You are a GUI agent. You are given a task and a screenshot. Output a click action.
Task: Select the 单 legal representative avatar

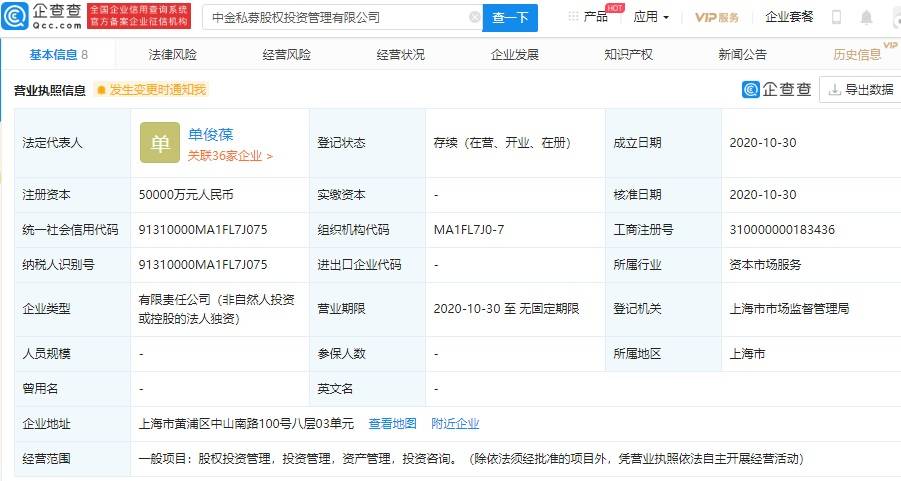click(160, 143)
